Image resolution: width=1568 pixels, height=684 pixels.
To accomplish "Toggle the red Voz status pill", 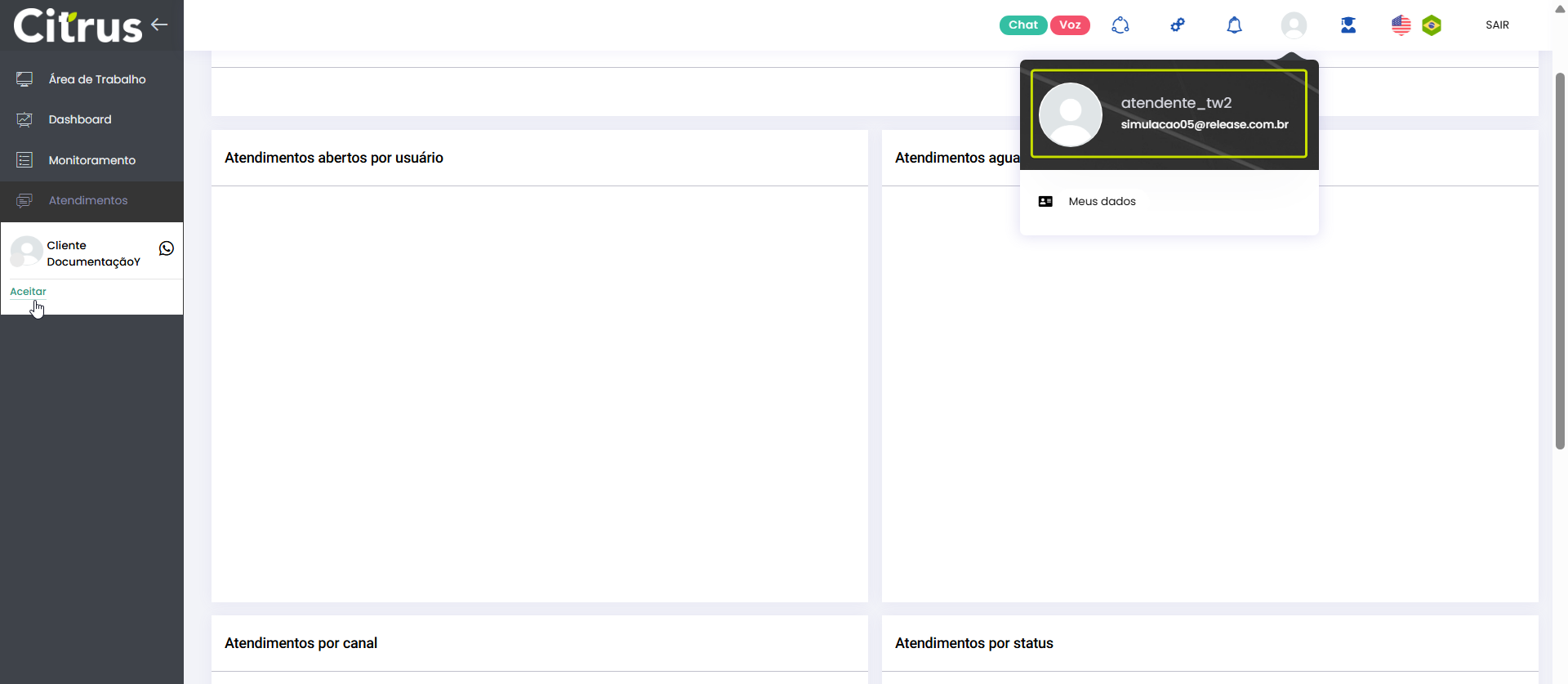I will (x=1070, y=25).
